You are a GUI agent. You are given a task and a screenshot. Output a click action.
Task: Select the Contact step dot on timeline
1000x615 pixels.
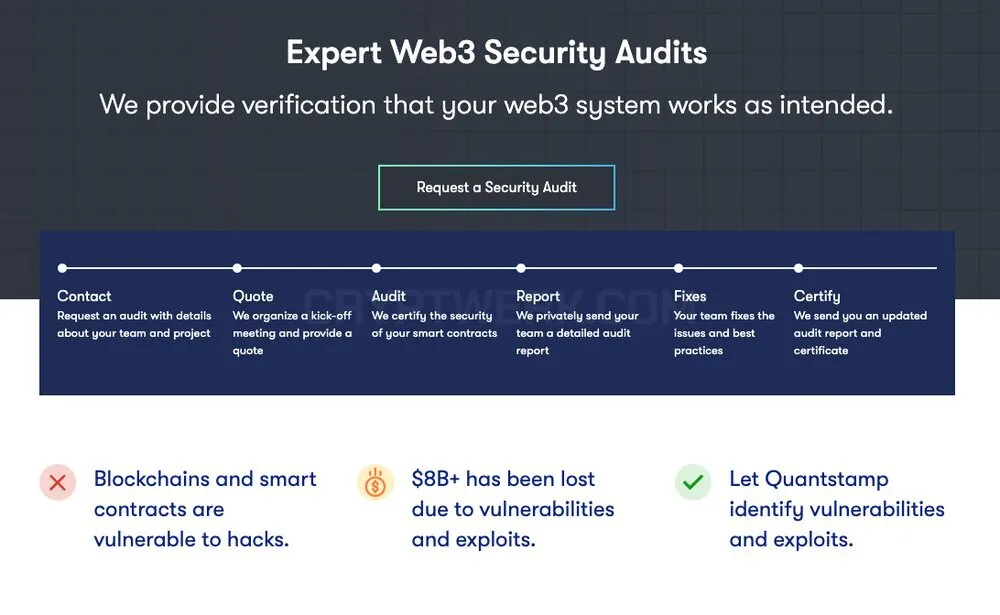tap(62, 268)
